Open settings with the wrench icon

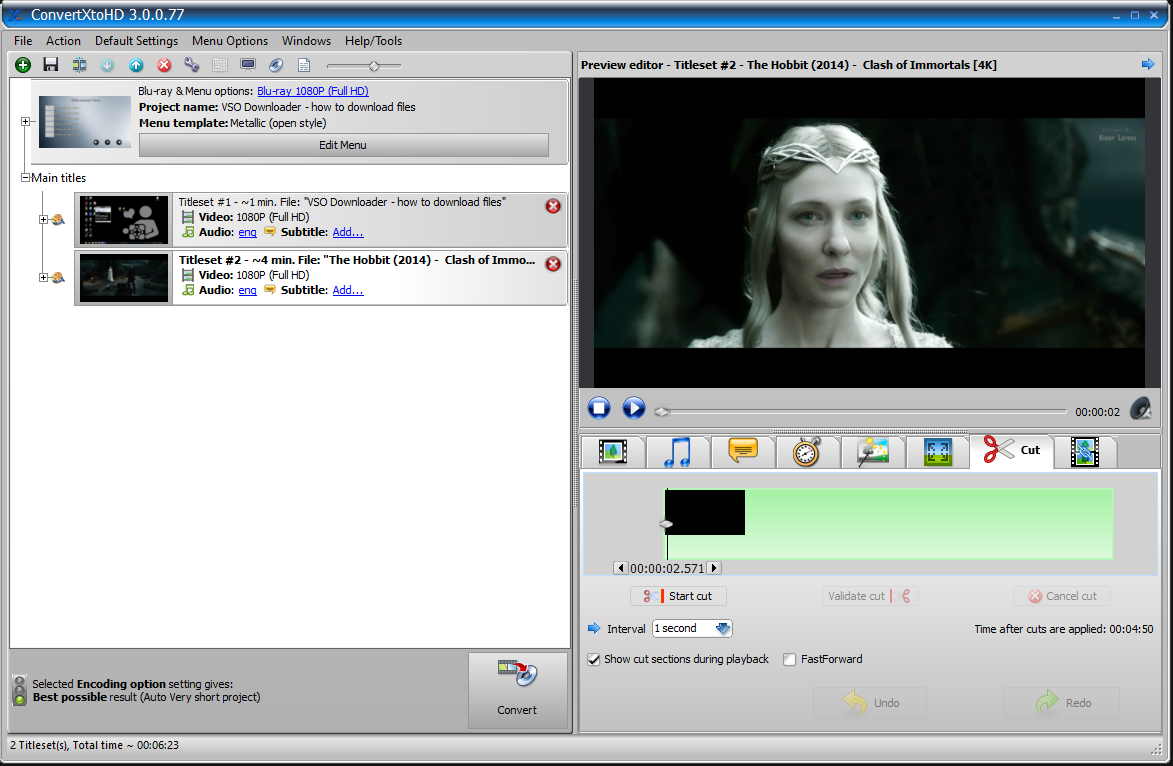click(x=192, y=65)
